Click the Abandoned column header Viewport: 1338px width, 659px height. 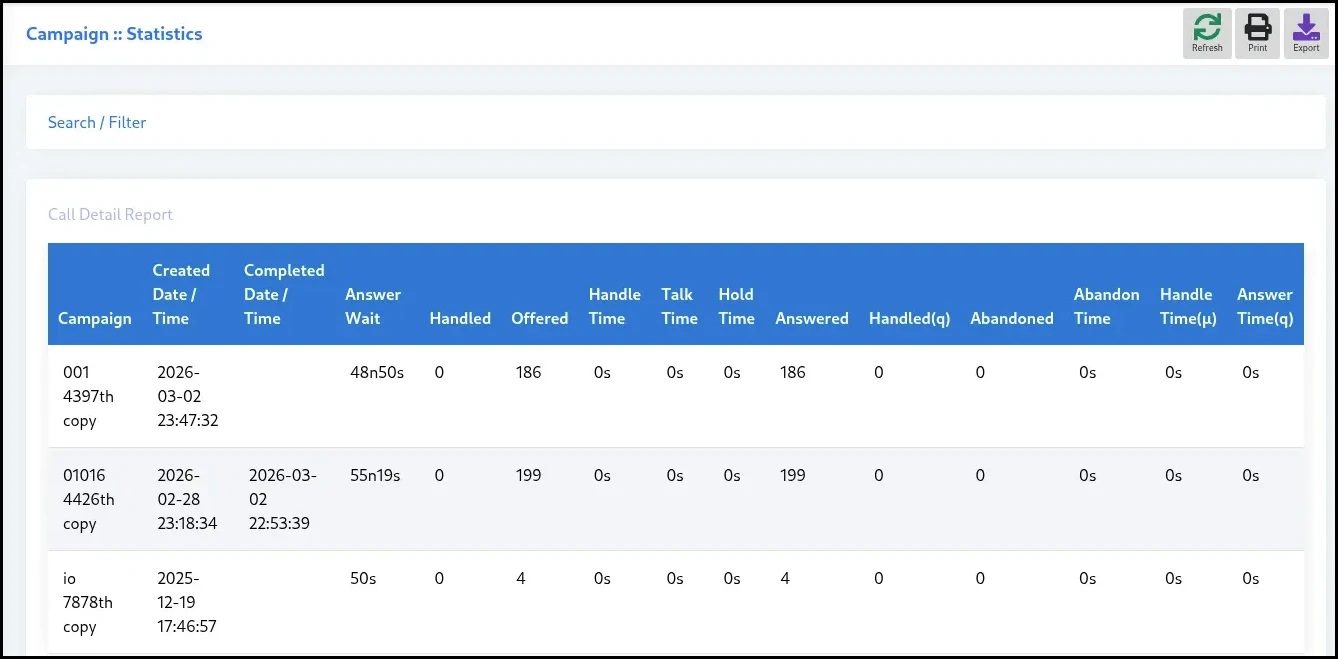[x=1012, y=318]
